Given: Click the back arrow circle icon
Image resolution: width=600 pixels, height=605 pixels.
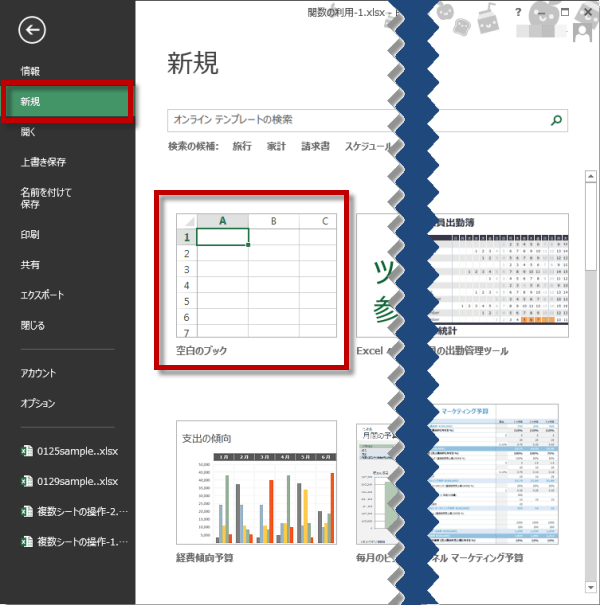Looking at the screenshot, I should pos(32,30).
